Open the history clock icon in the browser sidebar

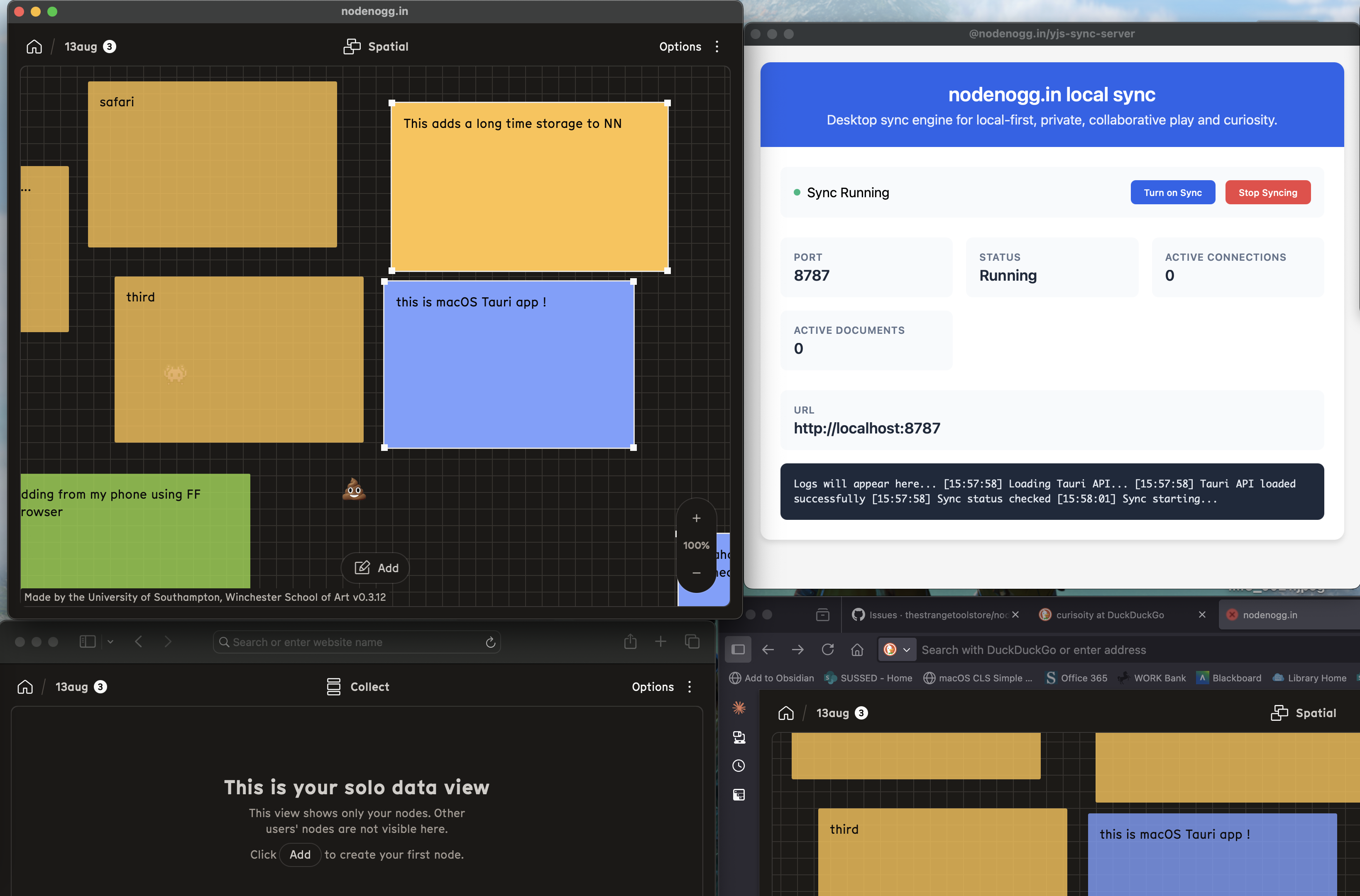(x=739, y=766)
